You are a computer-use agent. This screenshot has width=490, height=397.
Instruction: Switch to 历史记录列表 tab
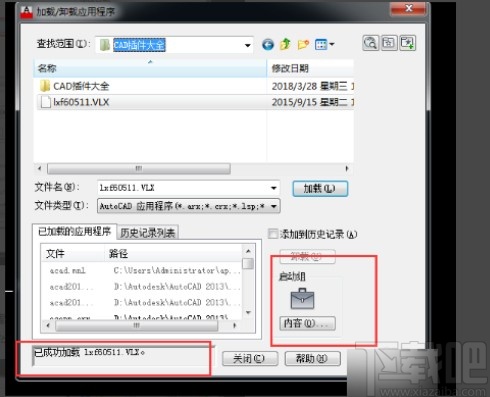tap(147, 233)
